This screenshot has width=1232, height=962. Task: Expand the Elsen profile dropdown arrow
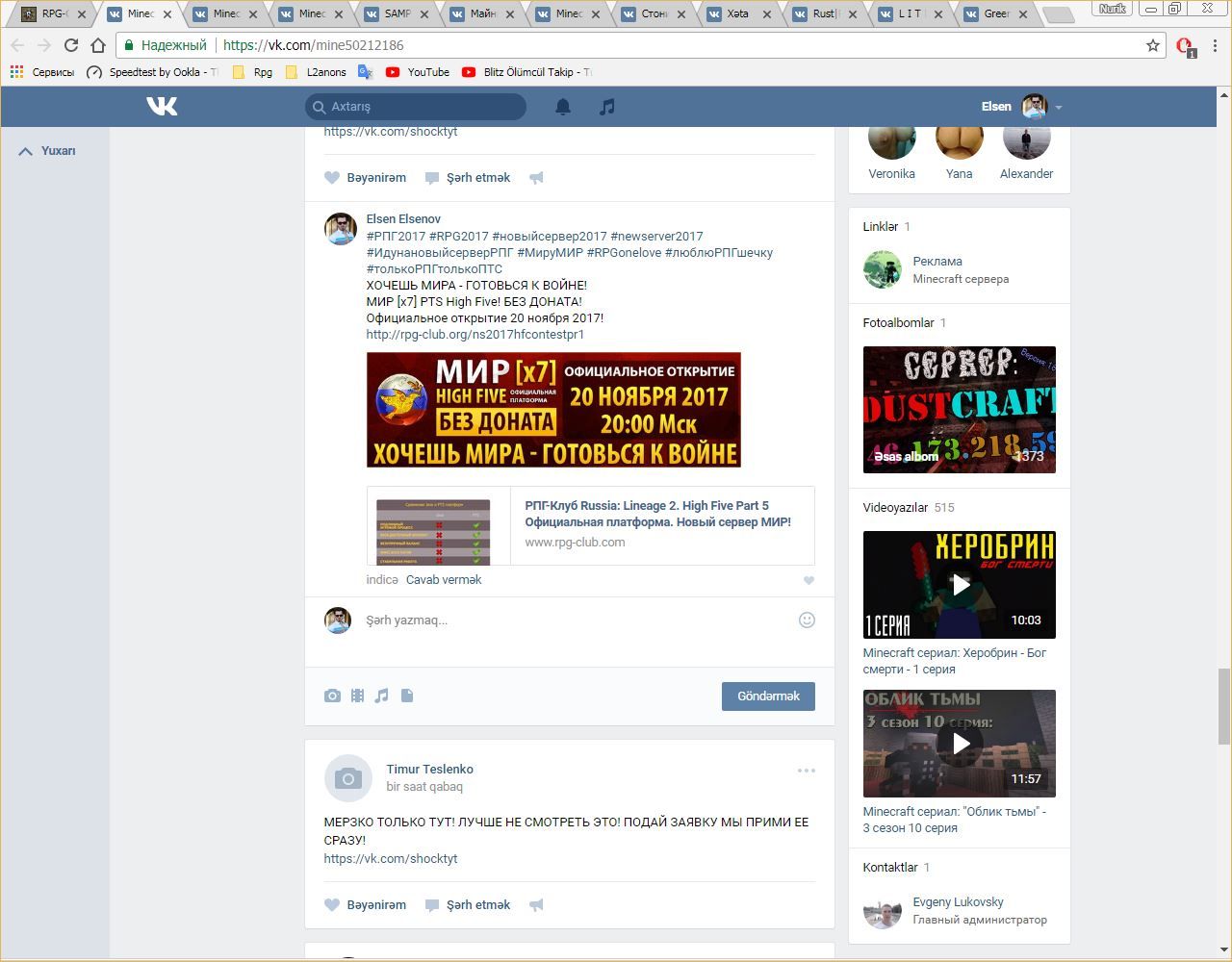pyautogui.click(x=1059, y=108)
